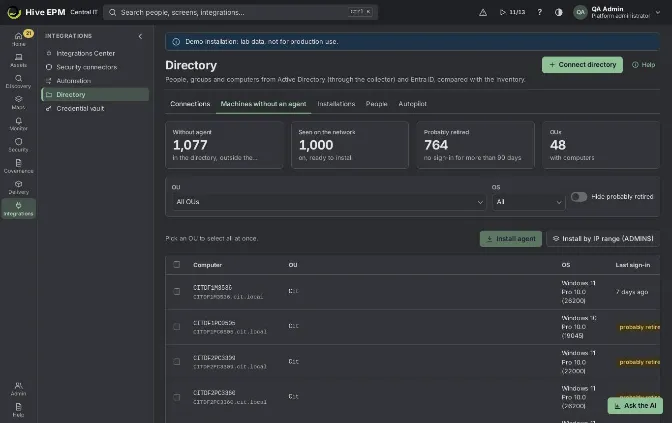Go to the Discovery section
The height and width of the screenshot is (423, 672).
(x=18, y=81)
